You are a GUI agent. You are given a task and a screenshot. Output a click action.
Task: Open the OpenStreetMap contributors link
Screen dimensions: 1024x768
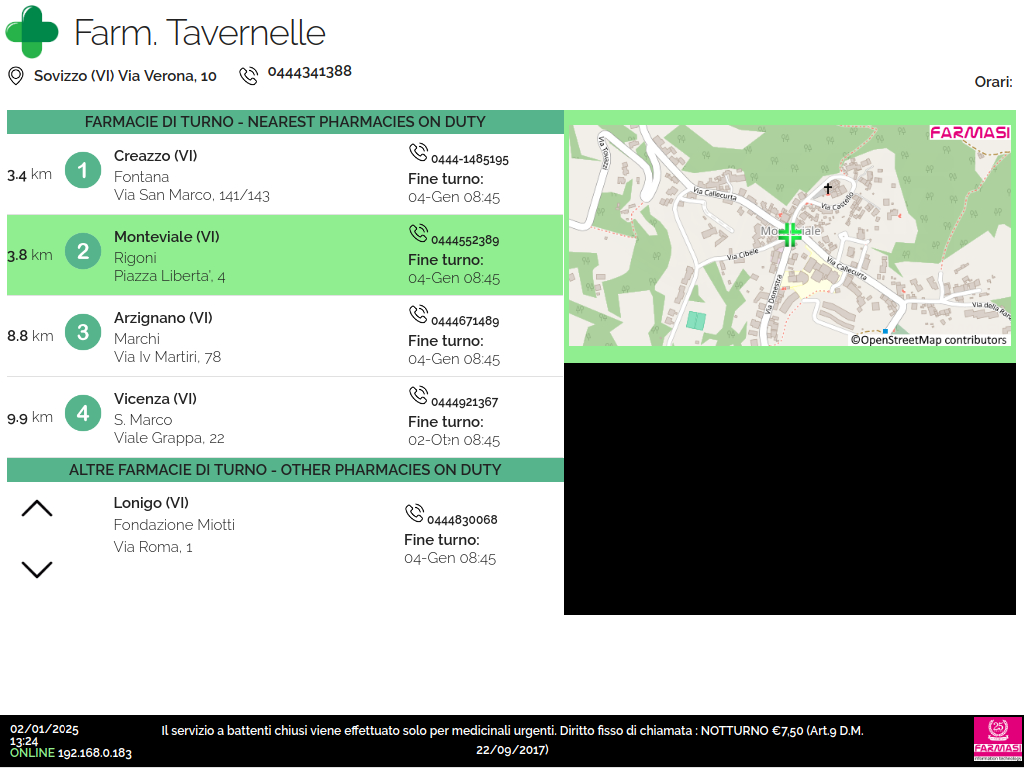pyautogui.click(x=928, y=340)
